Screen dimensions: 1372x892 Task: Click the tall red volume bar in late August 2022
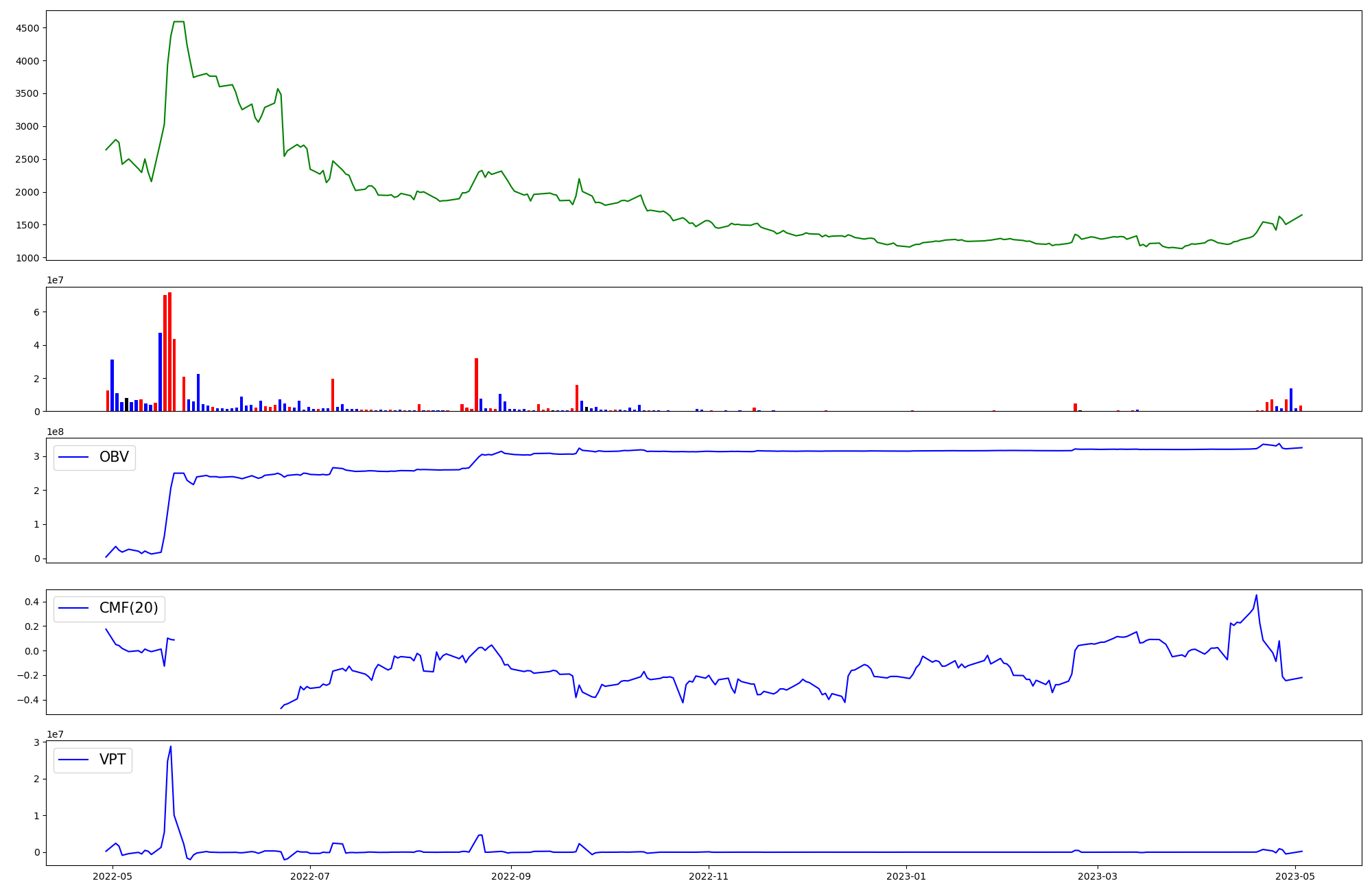[476, 384]
